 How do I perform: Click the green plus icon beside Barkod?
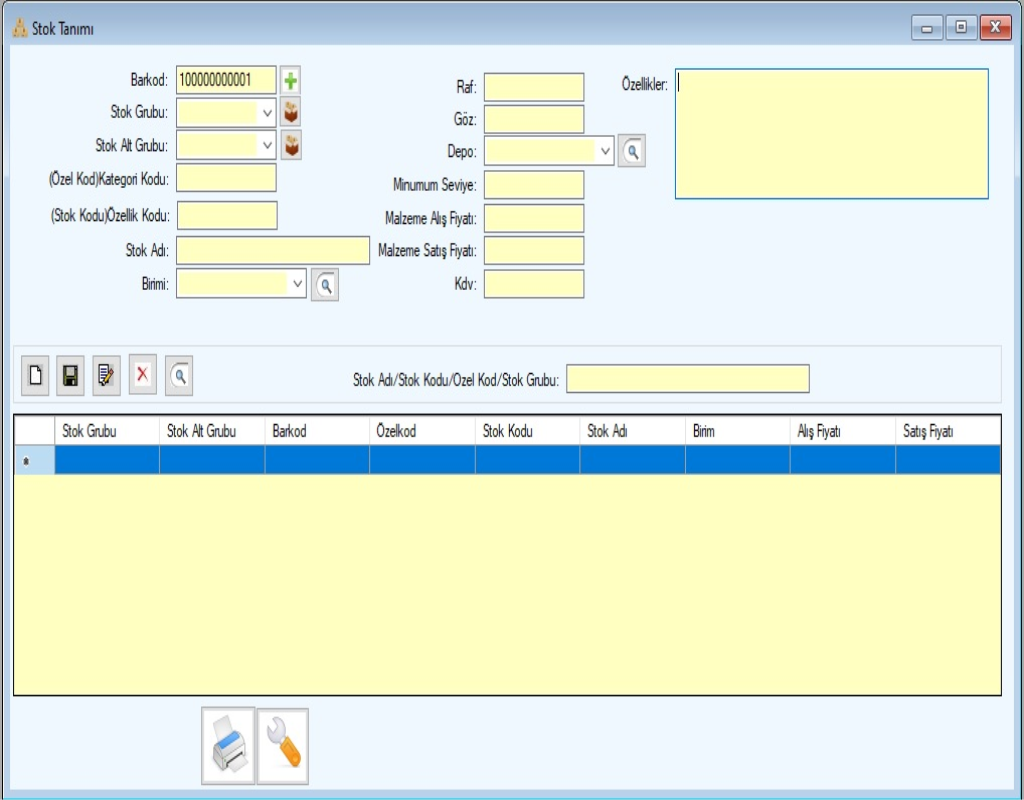click(290, 81)
